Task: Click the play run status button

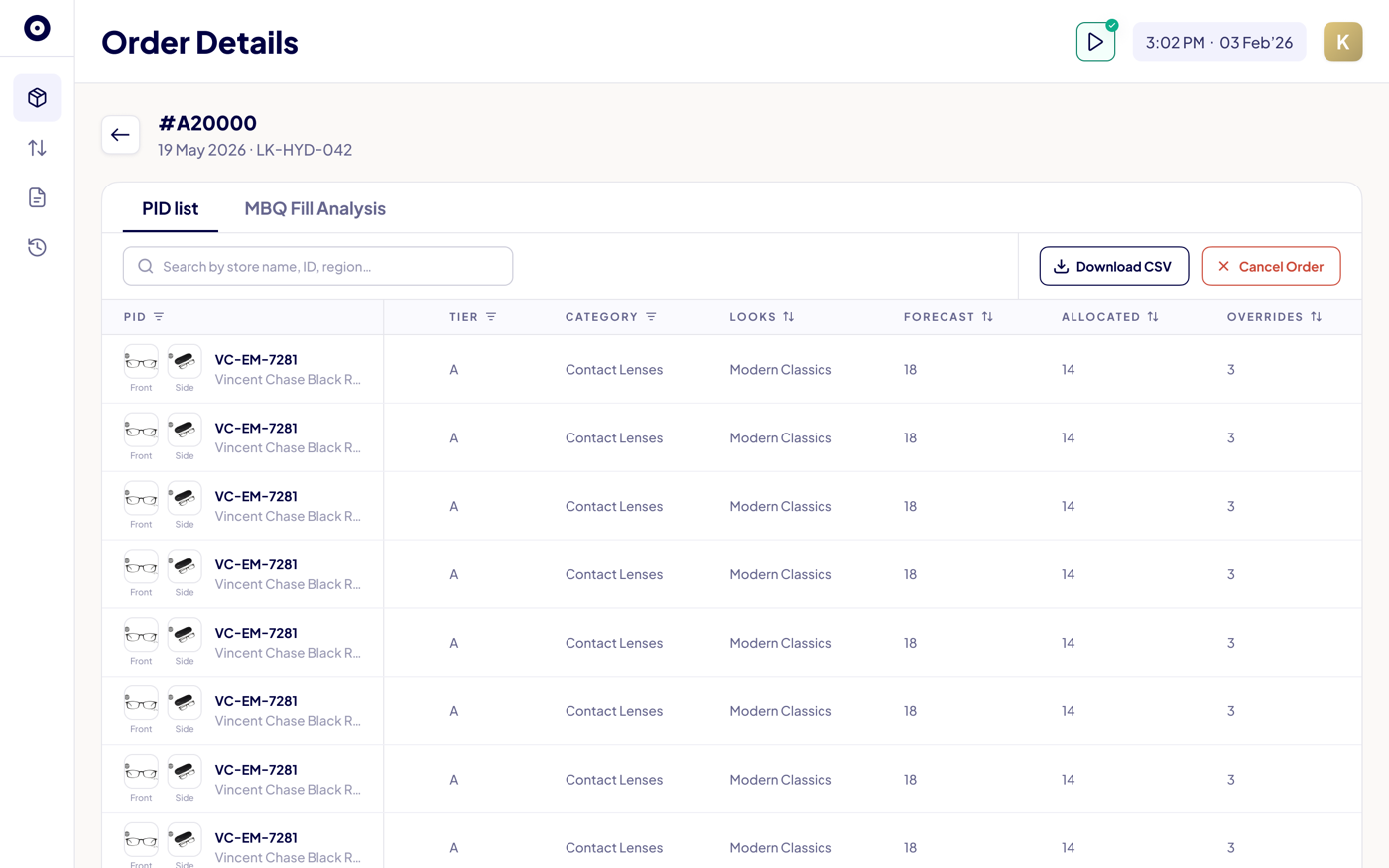Action: coord(1095,42)
